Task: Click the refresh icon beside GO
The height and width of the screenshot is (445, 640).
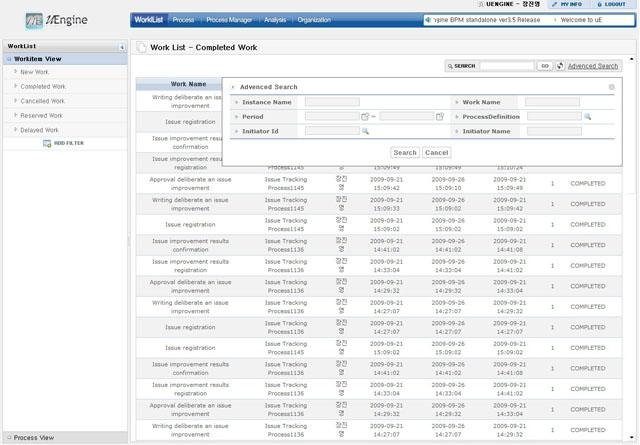Action: [x=560, y=66]
